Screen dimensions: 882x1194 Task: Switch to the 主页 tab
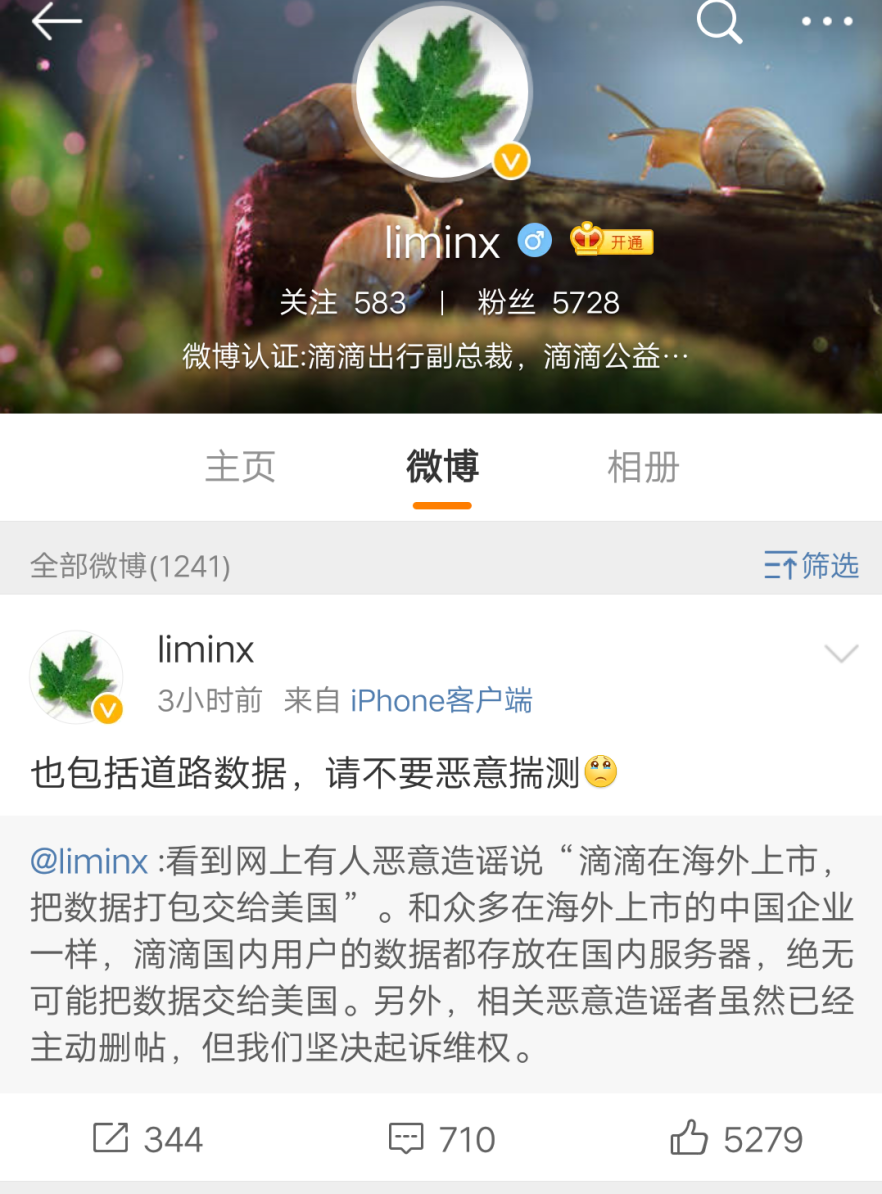point(240,466)
